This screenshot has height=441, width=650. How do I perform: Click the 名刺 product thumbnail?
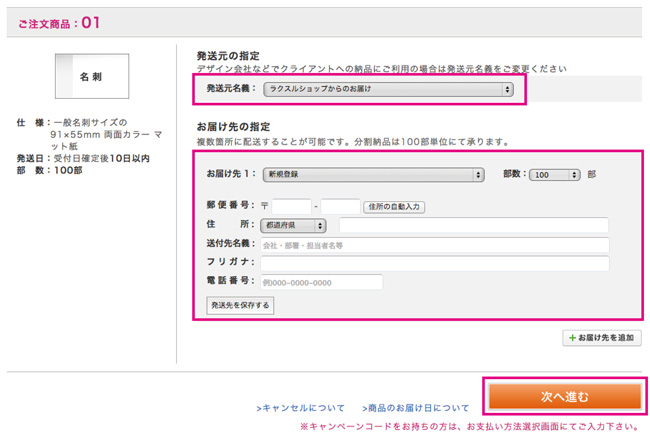(91, 76)
